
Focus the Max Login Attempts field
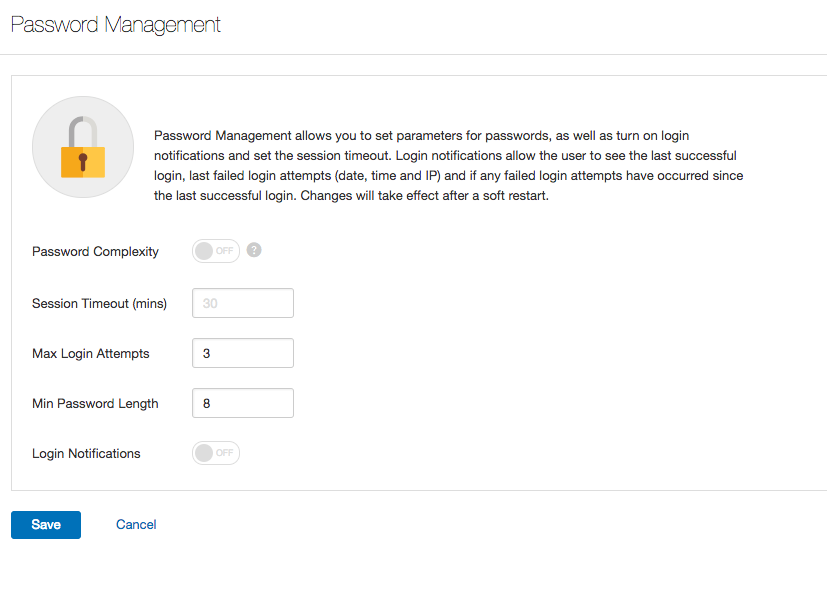coord(243,353)
